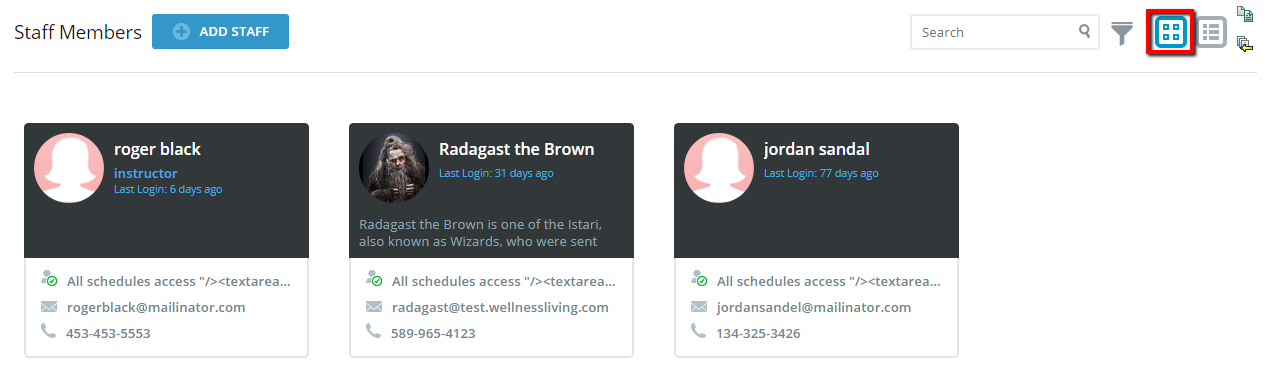Focus the staff Search field
The image size is (1282, 366).
coord(1004,32)
